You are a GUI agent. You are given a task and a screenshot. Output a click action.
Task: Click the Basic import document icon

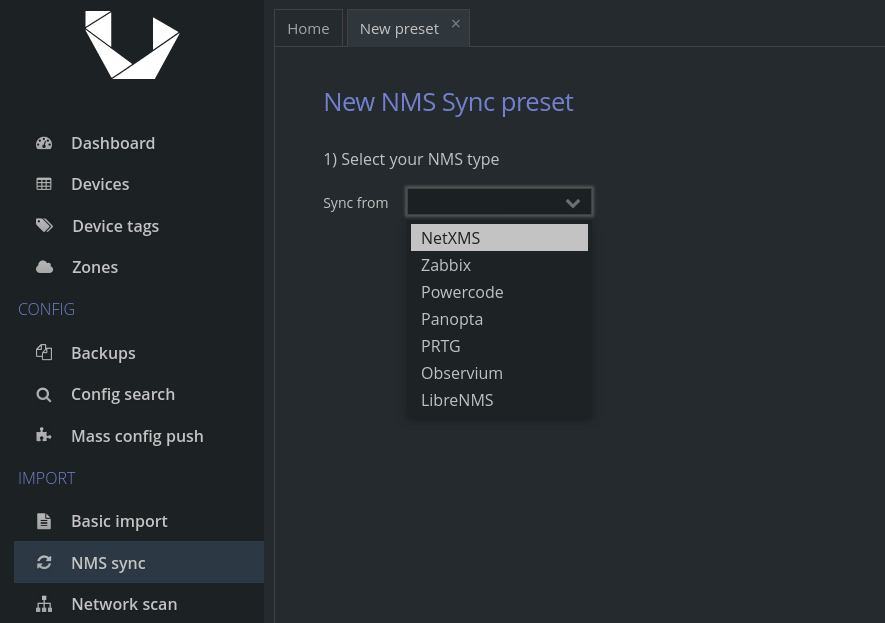pos(44,521)
